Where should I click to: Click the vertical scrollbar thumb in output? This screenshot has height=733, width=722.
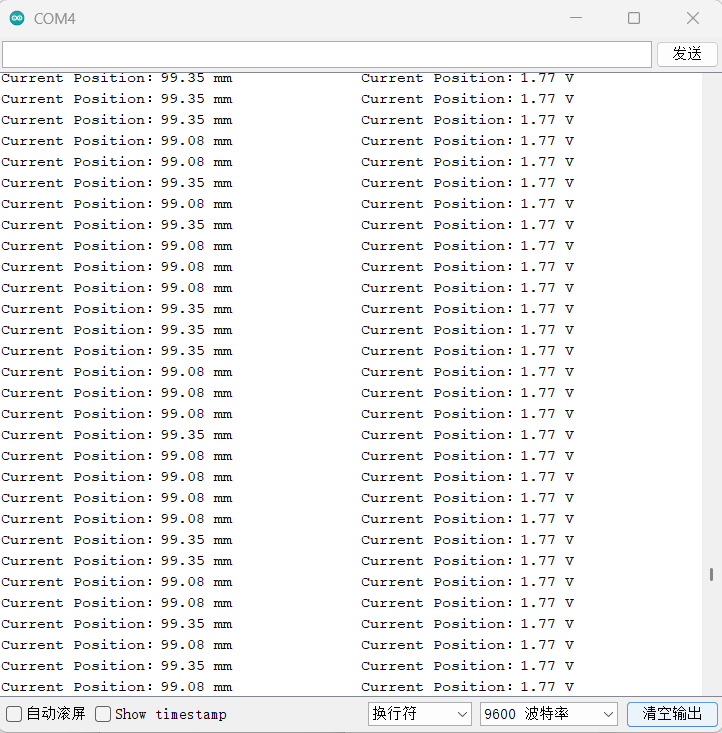pyautogui.click(x=711, y=574)
